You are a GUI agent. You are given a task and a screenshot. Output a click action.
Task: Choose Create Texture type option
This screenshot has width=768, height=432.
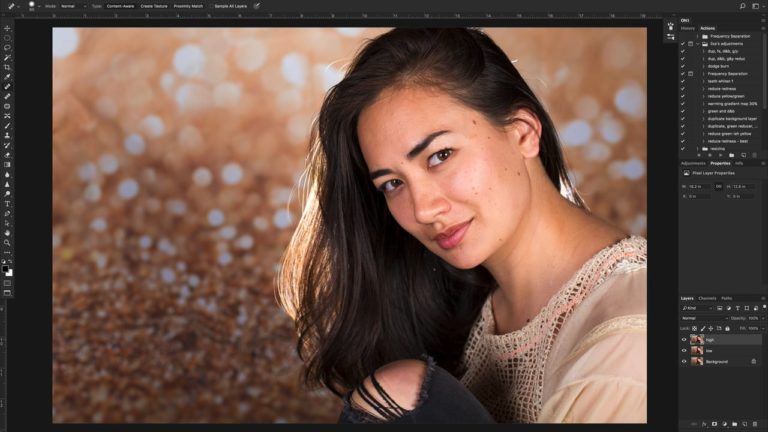(154, 6)
